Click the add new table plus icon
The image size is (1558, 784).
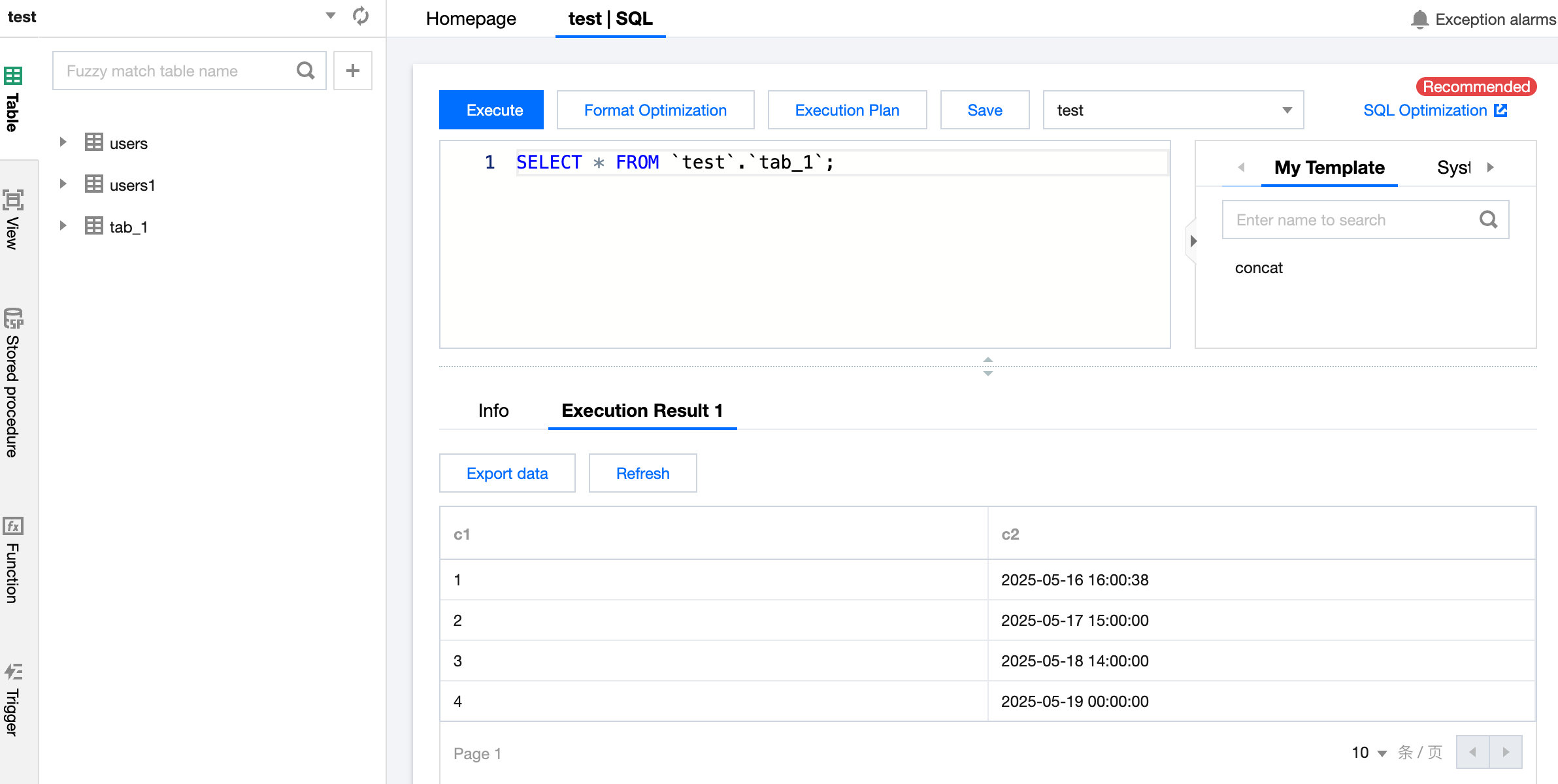pos(353,71)
